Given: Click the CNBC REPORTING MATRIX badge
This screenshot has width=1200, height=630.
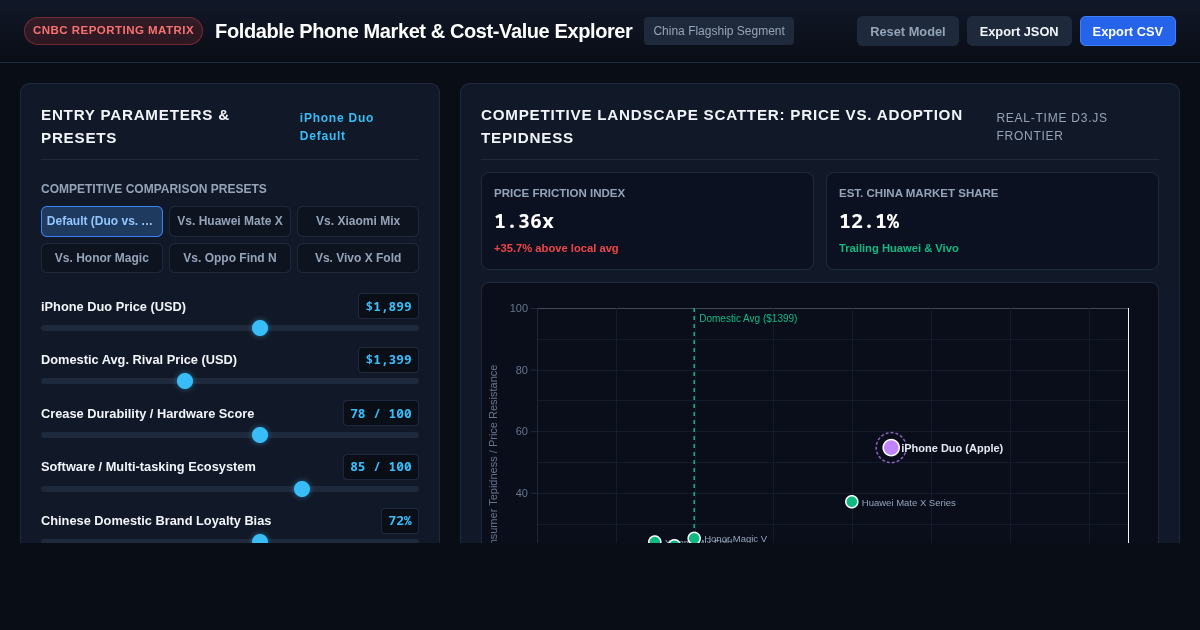Looking at the screenshot, I should pyautogui.click(x=113, y=31).
